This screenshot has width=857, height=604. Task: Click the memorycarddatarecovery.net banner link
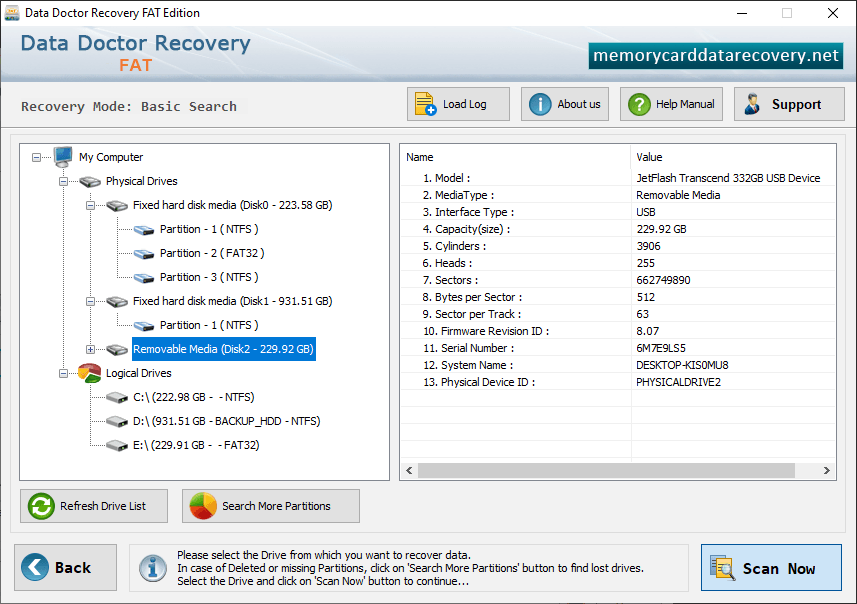[x=715, y=55]
